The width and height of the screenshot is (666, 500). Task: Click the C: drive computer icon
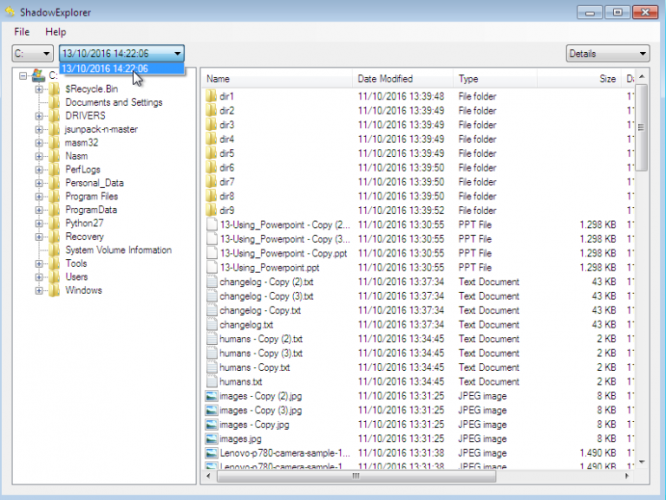click(x=38, y=76)
